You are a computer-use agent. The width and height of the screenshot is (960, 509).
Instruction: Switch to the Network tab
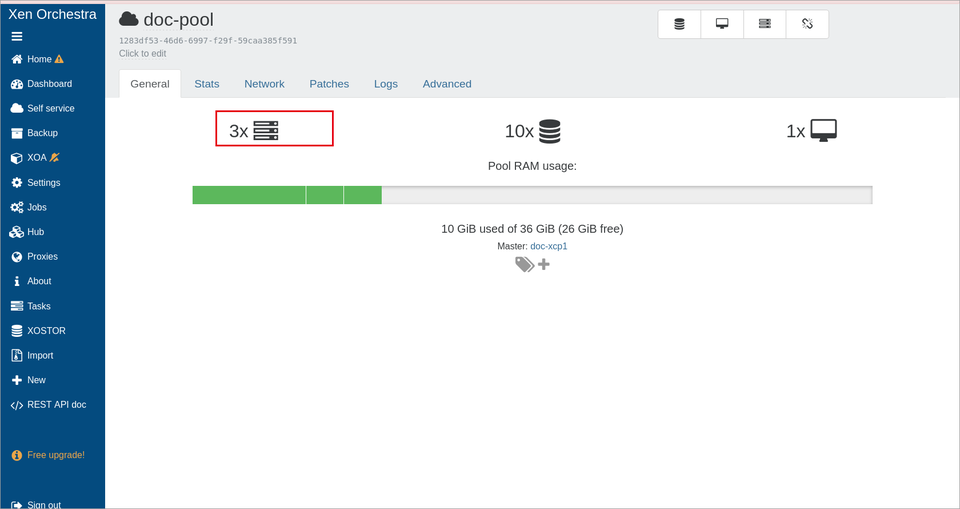tap(264, 84)
